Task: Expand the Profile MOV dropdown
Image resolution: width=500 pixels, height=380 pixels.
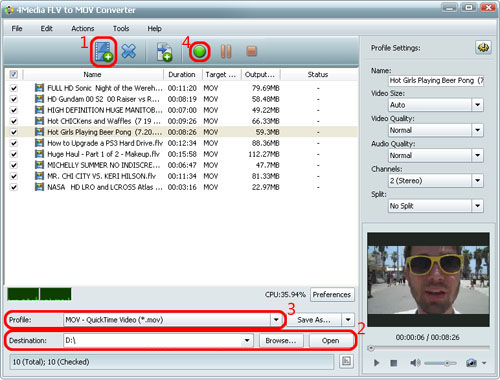Action: tap(276, 320)
